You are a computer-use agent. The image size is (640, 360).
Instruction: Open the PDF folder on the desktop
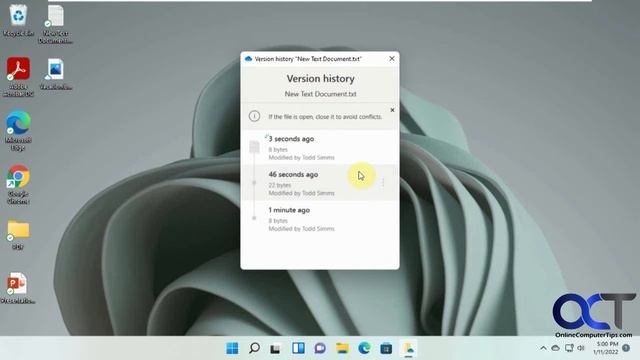coord(18,234)
